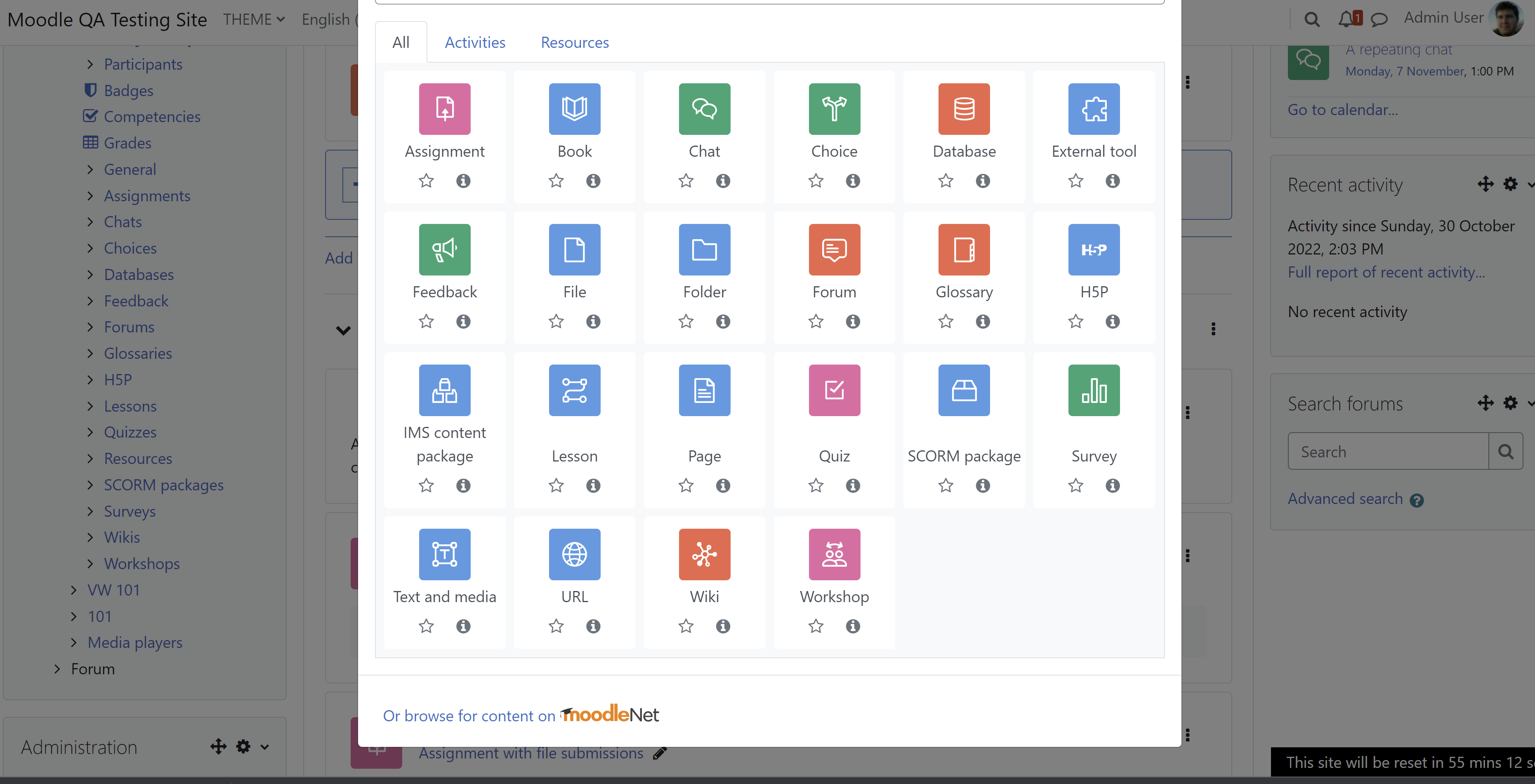1535x784 pixels.
Task: Select the H5P activity icon
Action: click(1094, 250)
